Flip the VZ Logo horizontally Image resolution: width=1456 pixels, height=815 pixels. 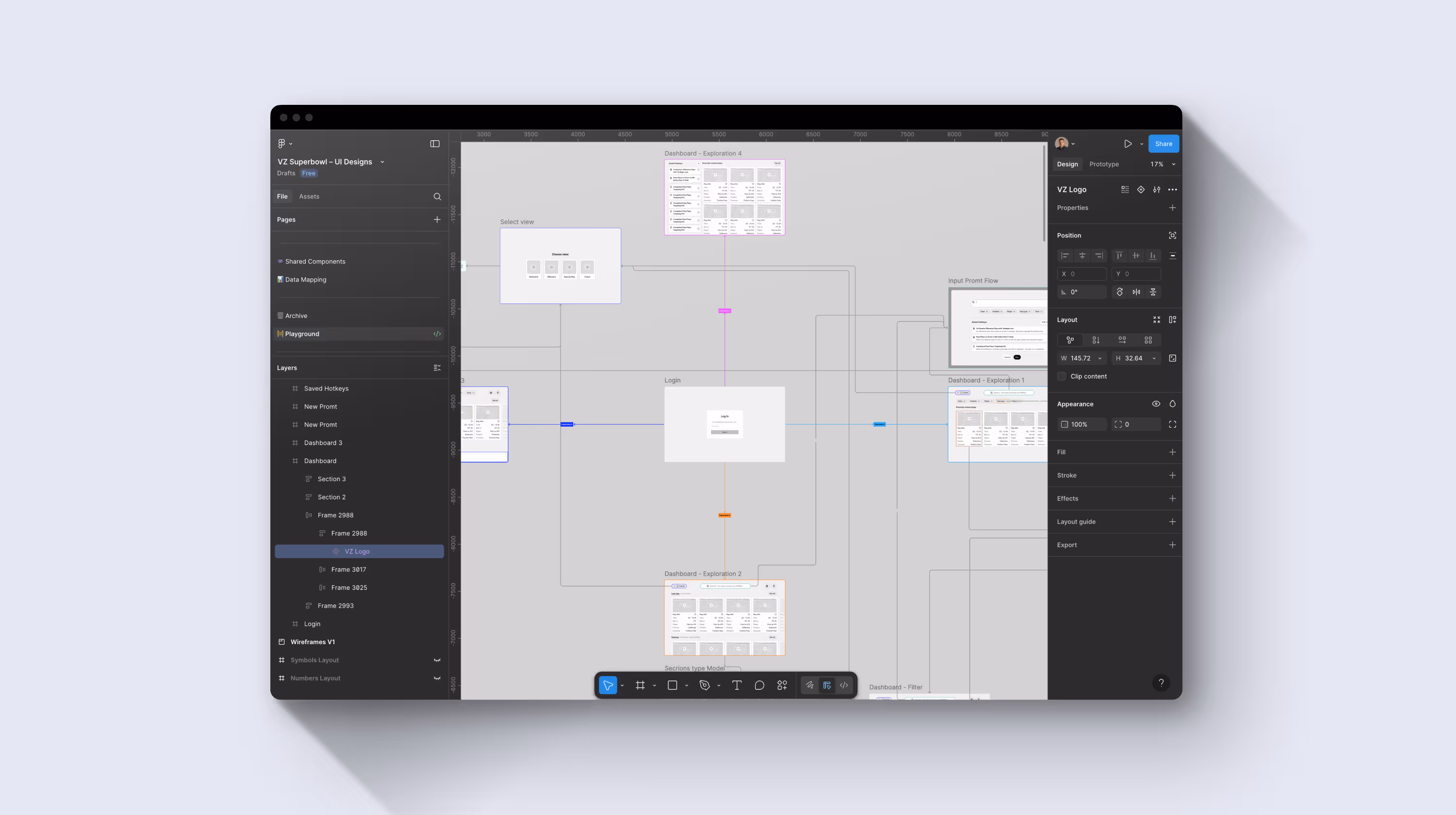coord(1137,292)
